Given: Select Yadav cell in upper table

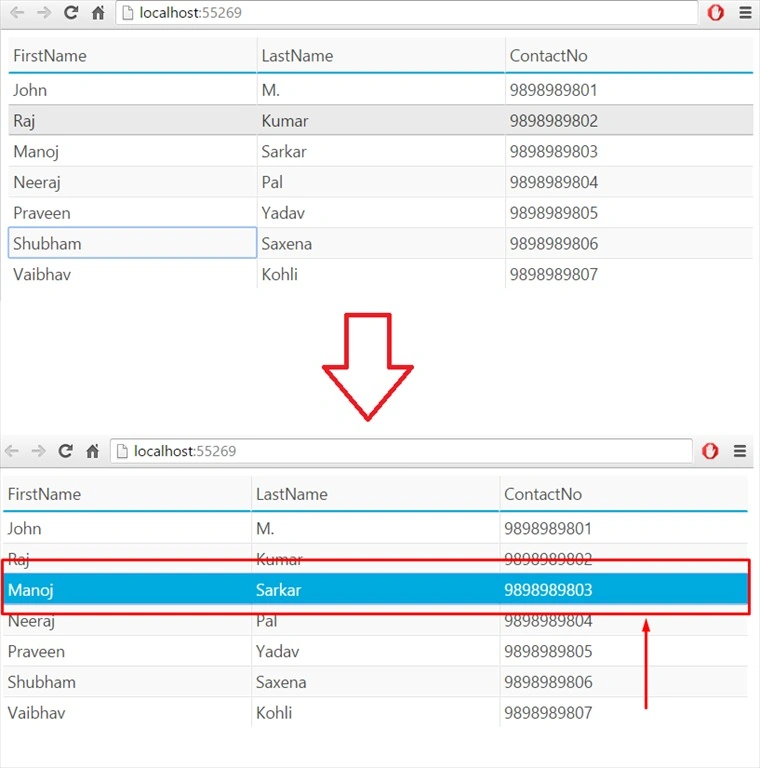Looking at the screenshot, I should (x=381, y=213).
